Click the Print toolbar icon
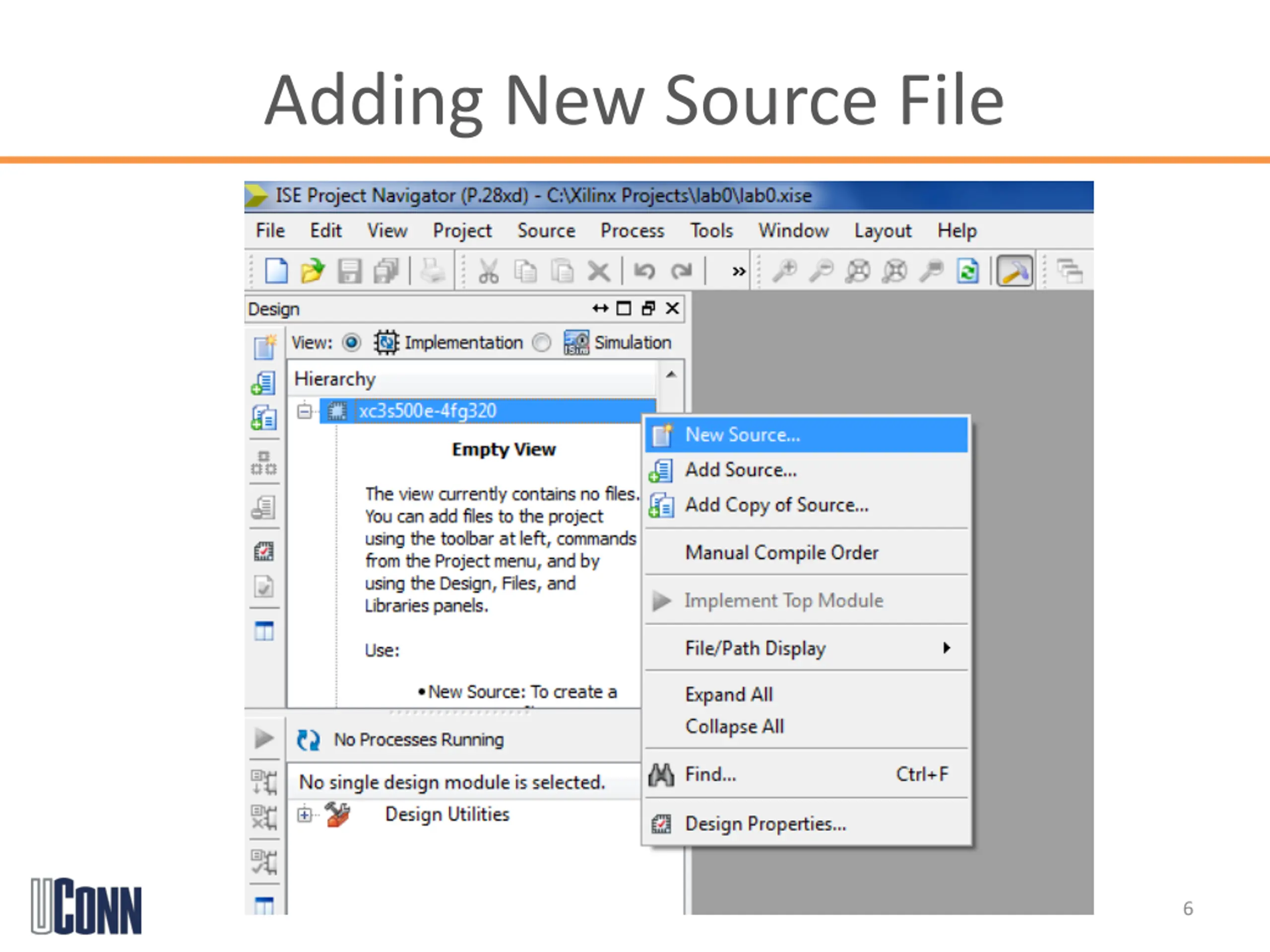This screenshot has width=1270, height=952. 432,271
